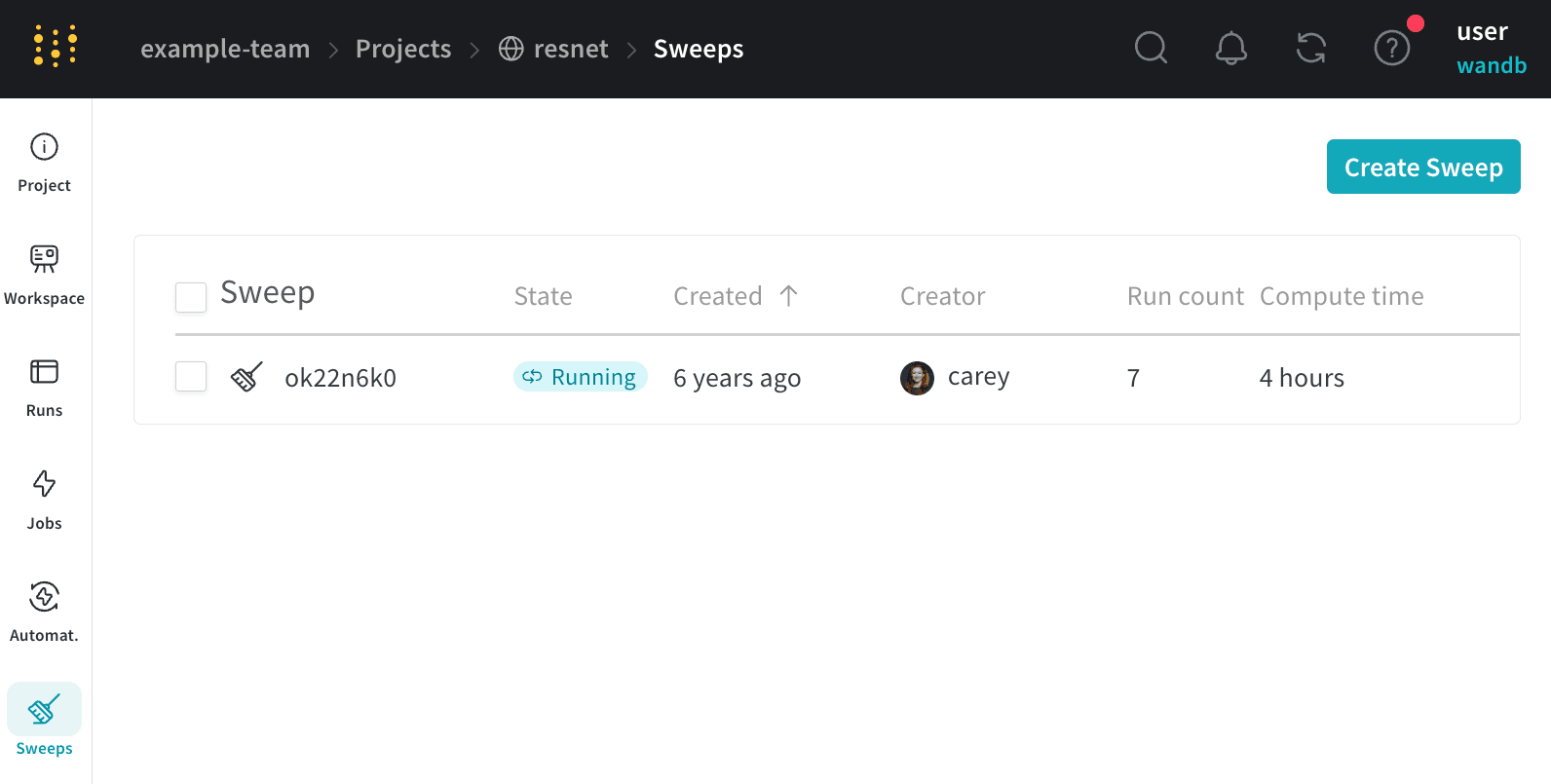Open Project info in the sidebar

tap(44, 163)
